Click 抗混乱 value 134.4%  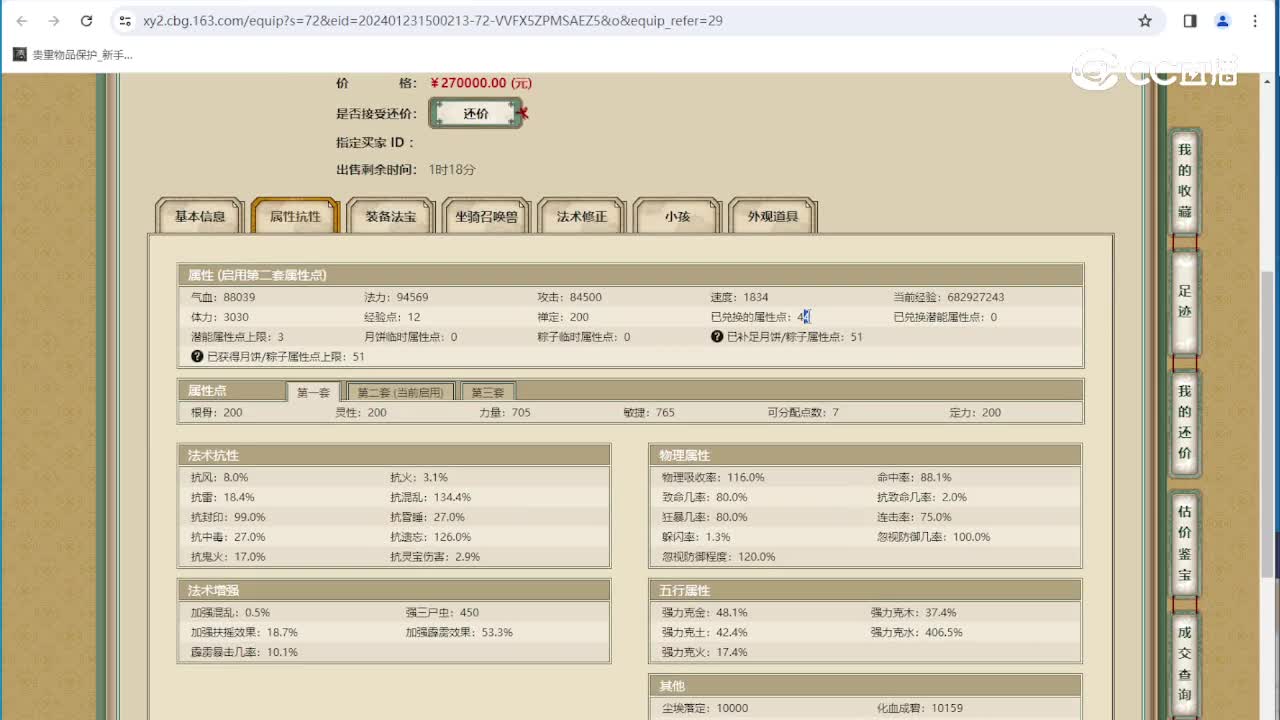(x=452, y=497)
